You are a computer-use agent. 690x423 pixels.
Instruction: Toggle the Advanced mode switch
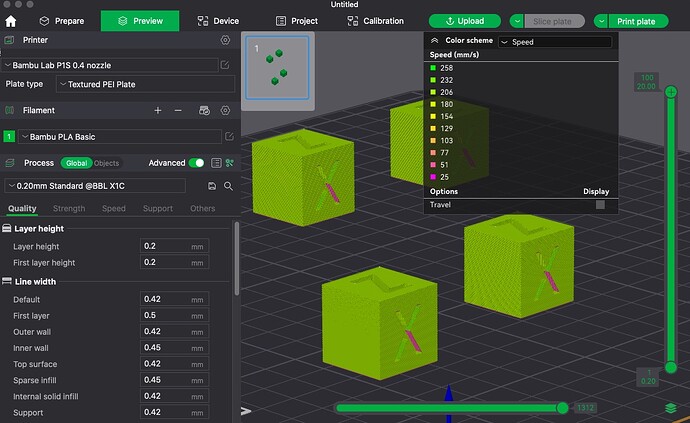point(196,163)
